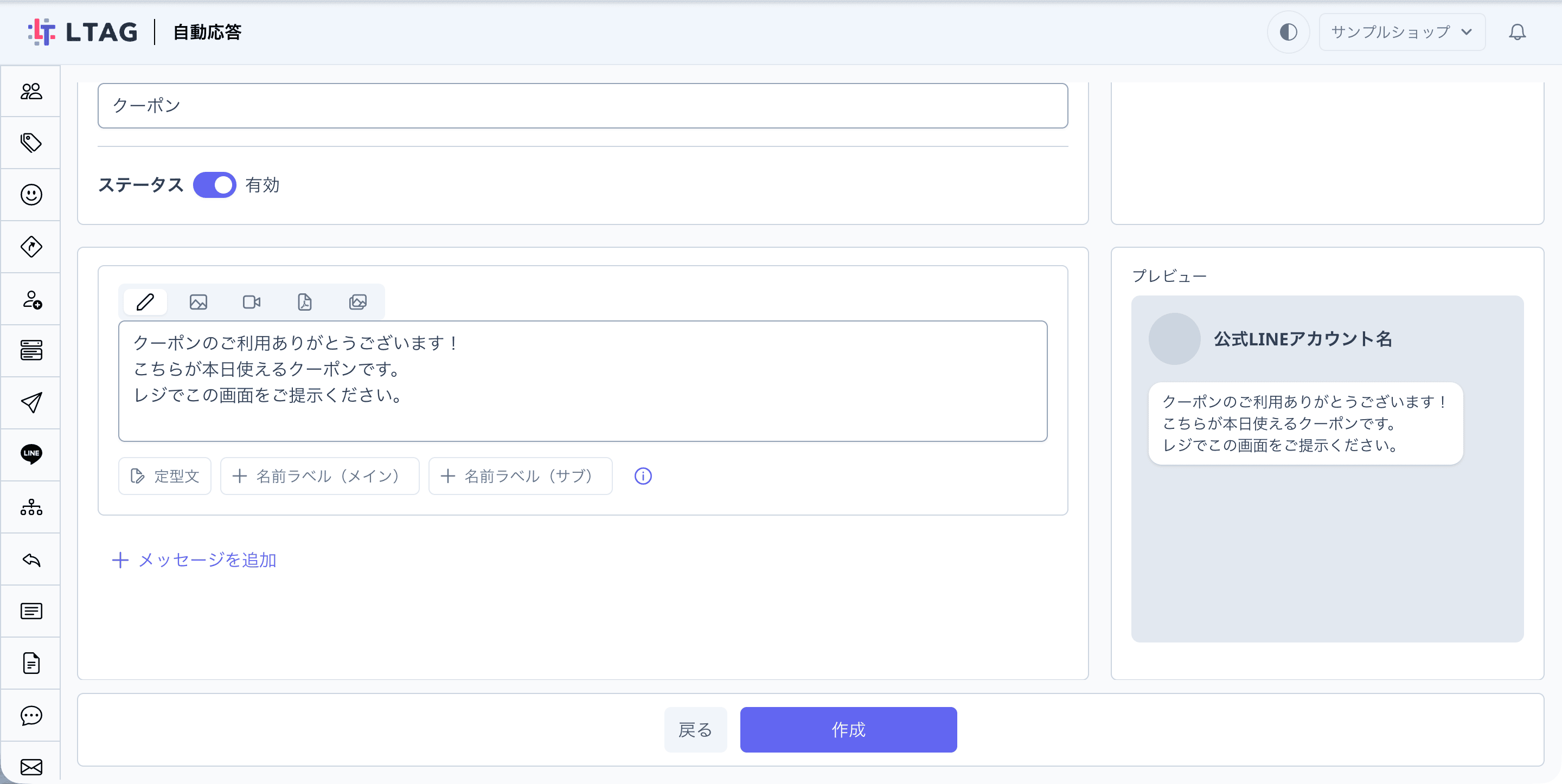The width and height of the screenshot is (1562, 784).
Task: Toggle the ステータス switch off
Action: tap(215, 185)
